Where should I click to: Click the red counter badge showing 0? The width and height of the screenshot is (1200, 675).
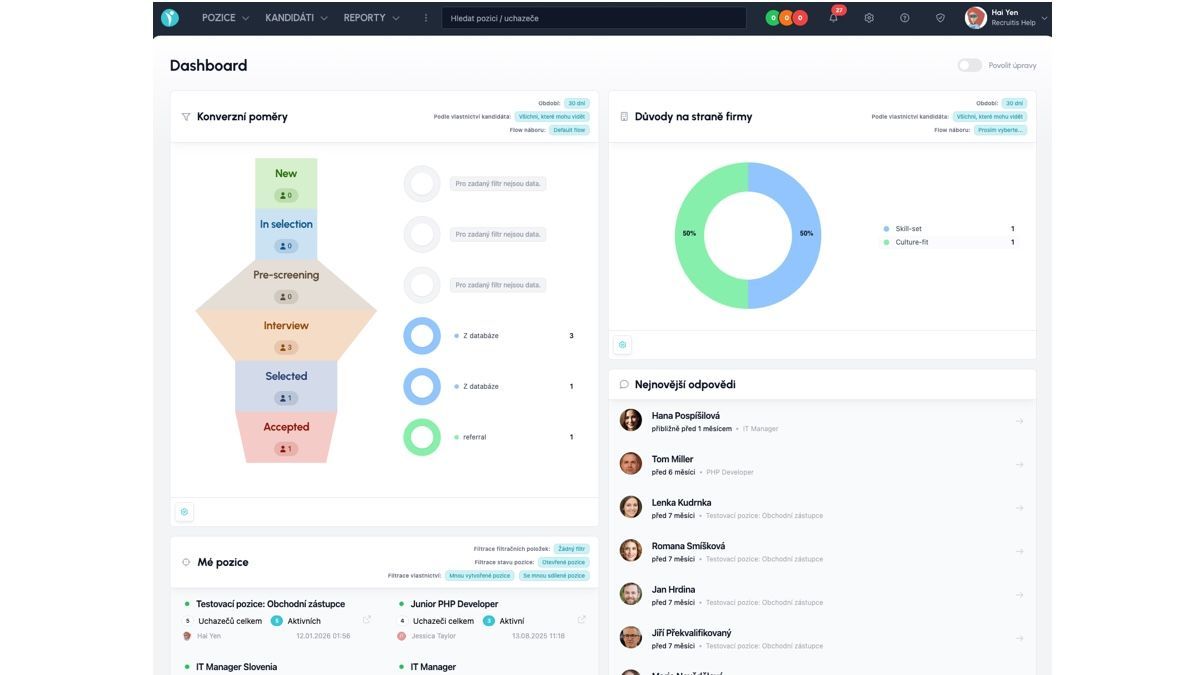800,18
